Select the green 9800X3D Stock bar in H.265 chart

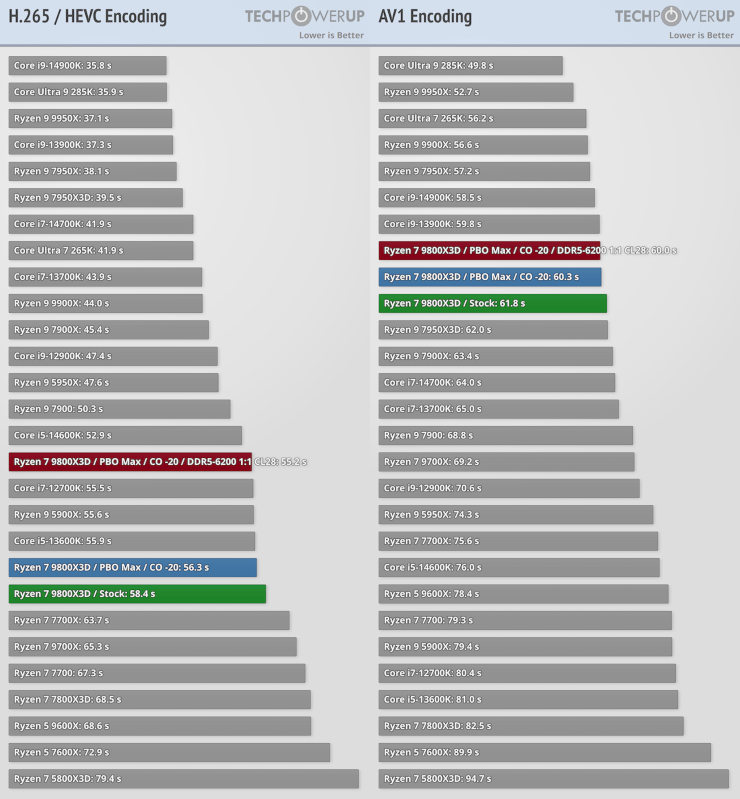pos(137,594)
